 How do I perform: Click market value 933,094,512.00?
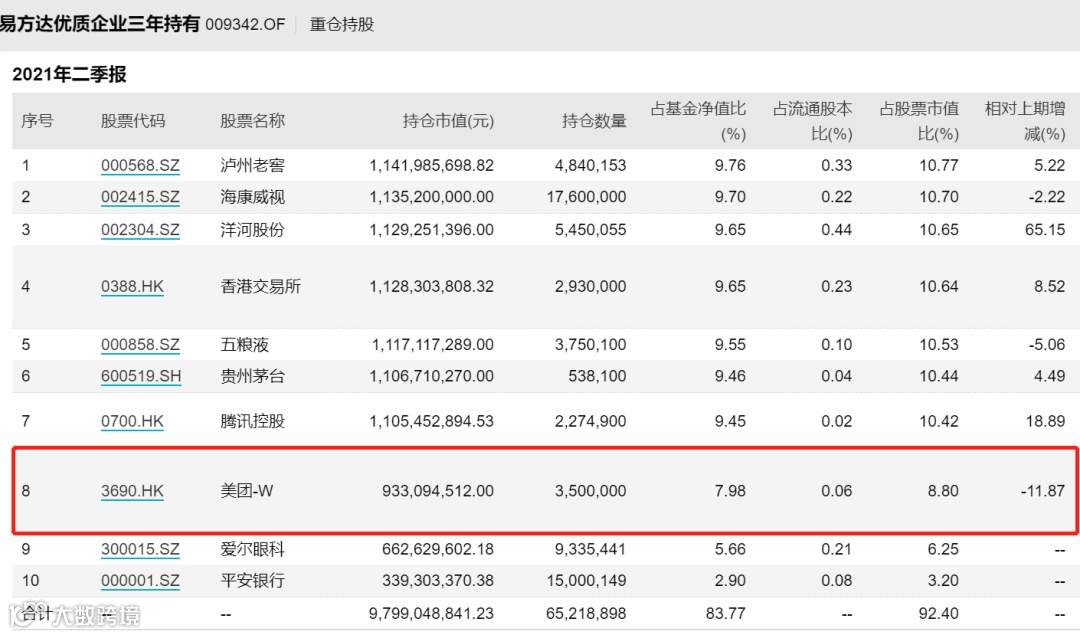(438, 491)
